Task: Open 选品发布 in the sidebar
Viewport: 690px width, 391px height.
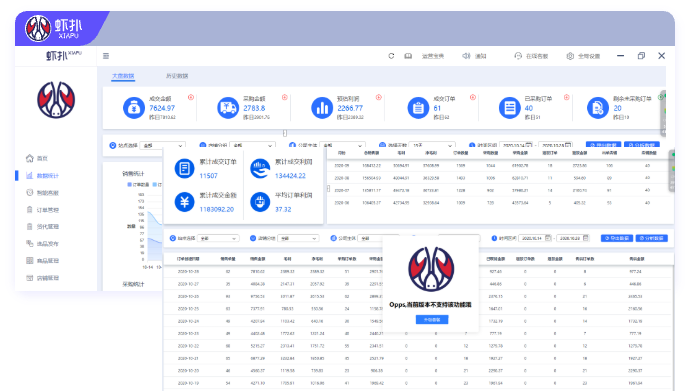Action: [x=43, y=244]
